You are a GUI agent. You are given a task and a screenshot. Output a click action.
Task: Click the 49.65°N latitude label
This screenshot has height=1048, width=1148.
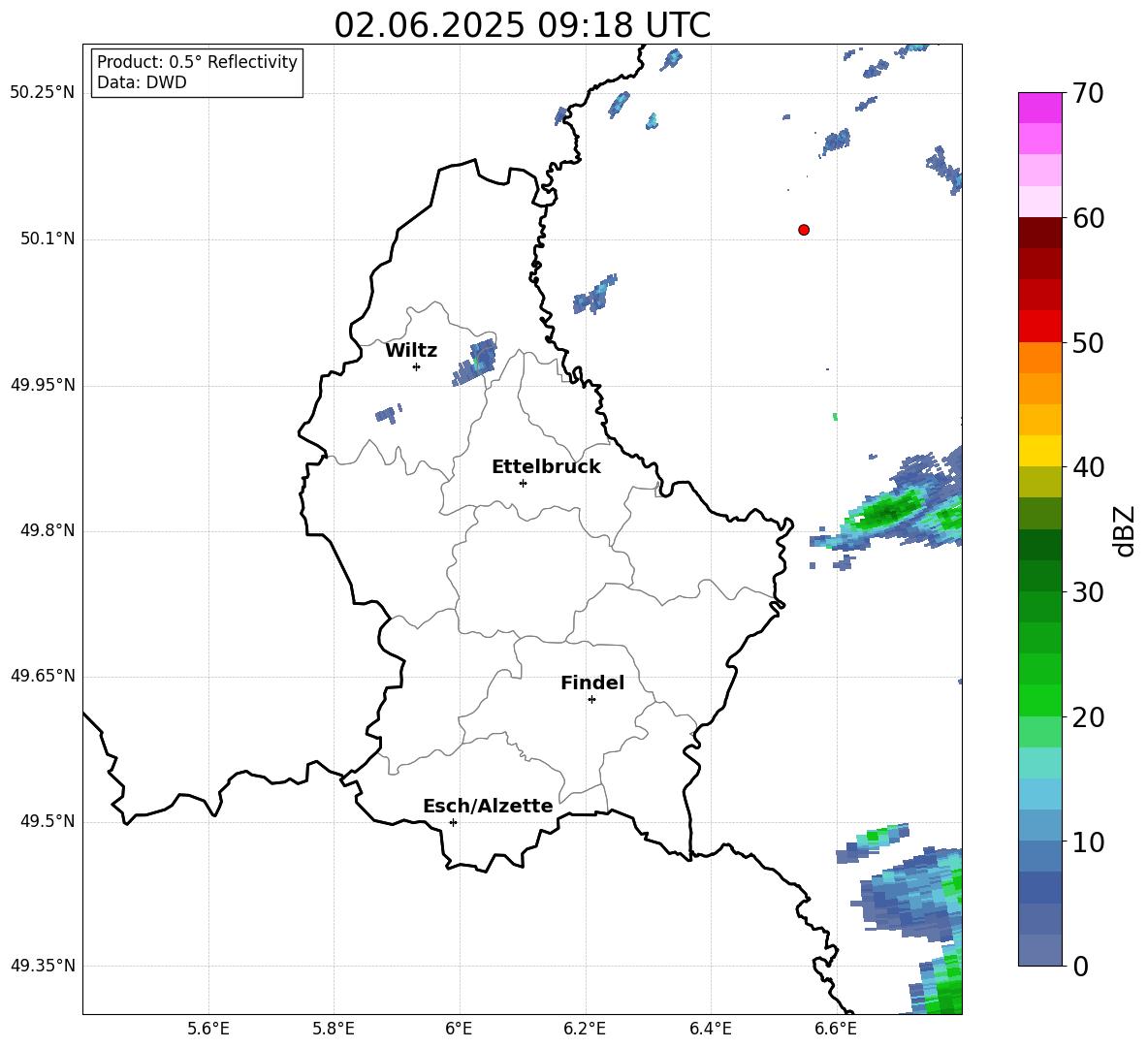[43, 675]
